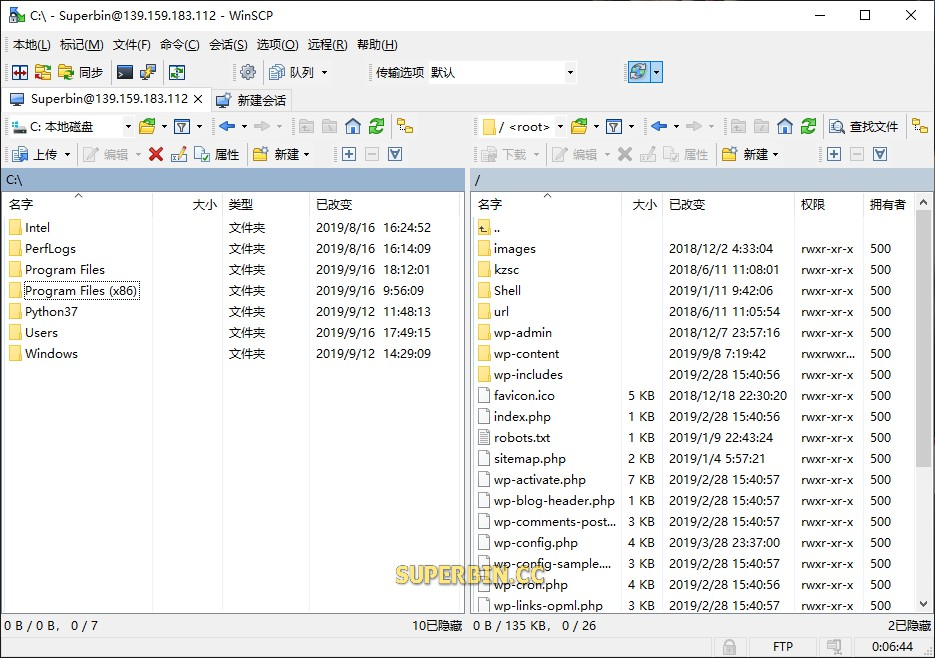Open preferences gear icon
Viewport: 935px width, 658px height.
point(247,72)
